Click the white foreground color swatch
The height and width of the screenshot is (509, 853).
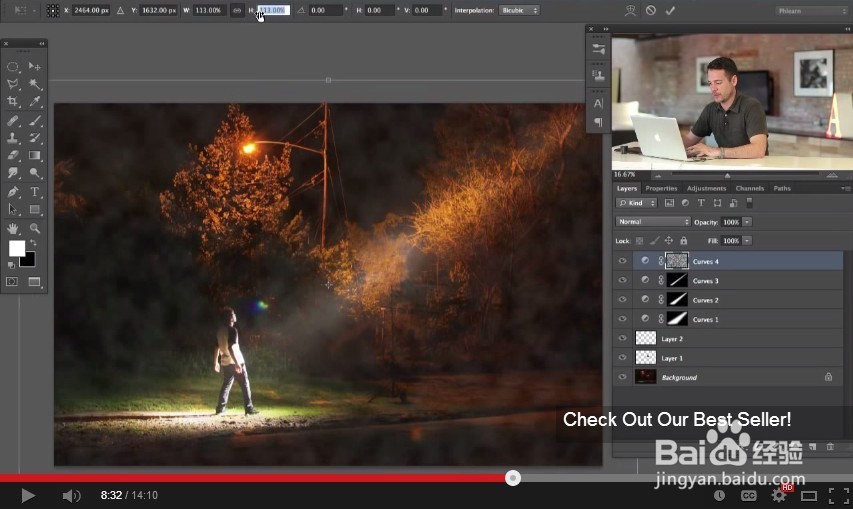(16, 248)
